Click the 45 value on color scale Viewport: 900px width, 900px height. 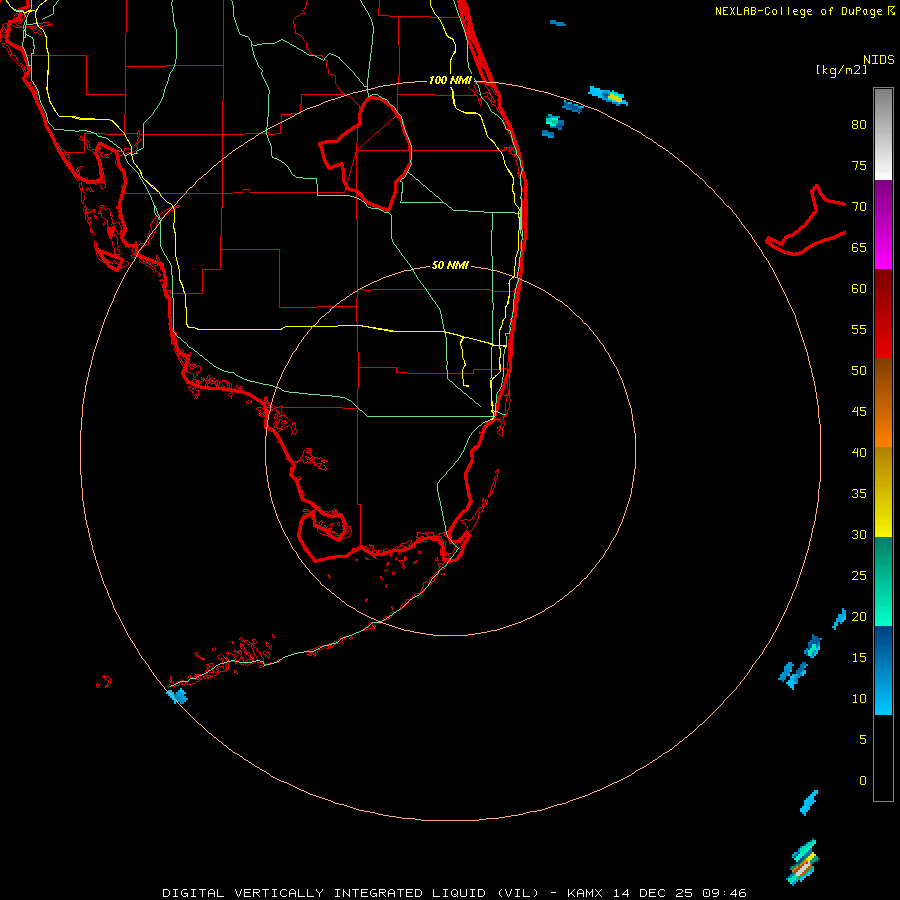coord(859,412)
